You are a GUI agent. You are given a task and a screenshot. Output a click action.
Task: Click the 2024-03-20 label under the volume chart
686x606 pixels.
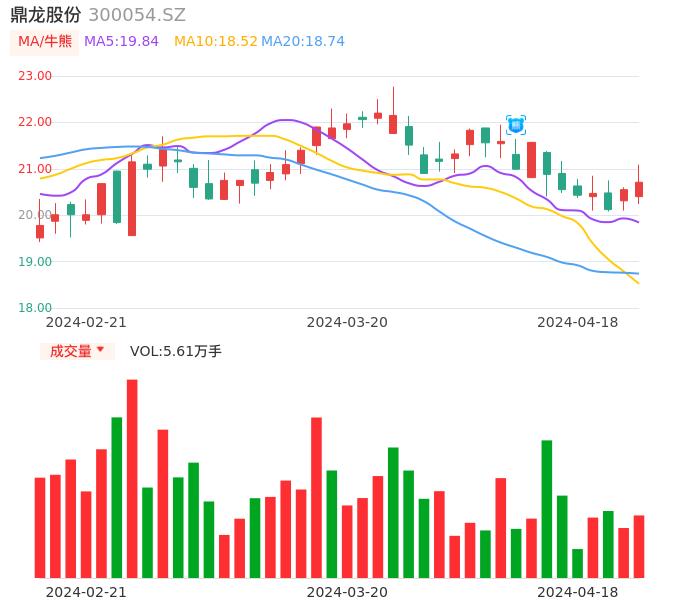[x=347, y=592]
